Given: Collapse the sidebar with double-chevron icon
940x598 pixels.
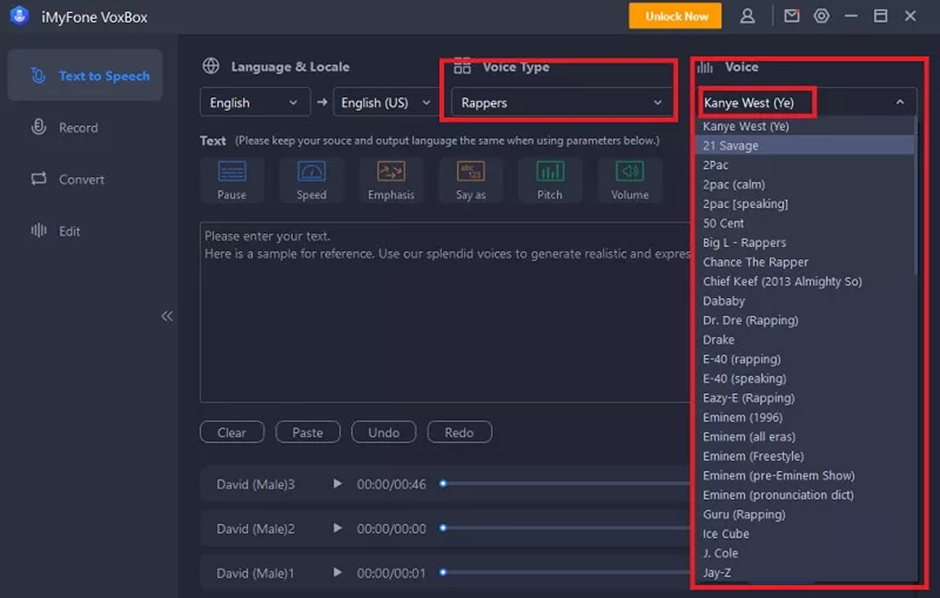Looking at the screenshot, I should coord(167,316).
